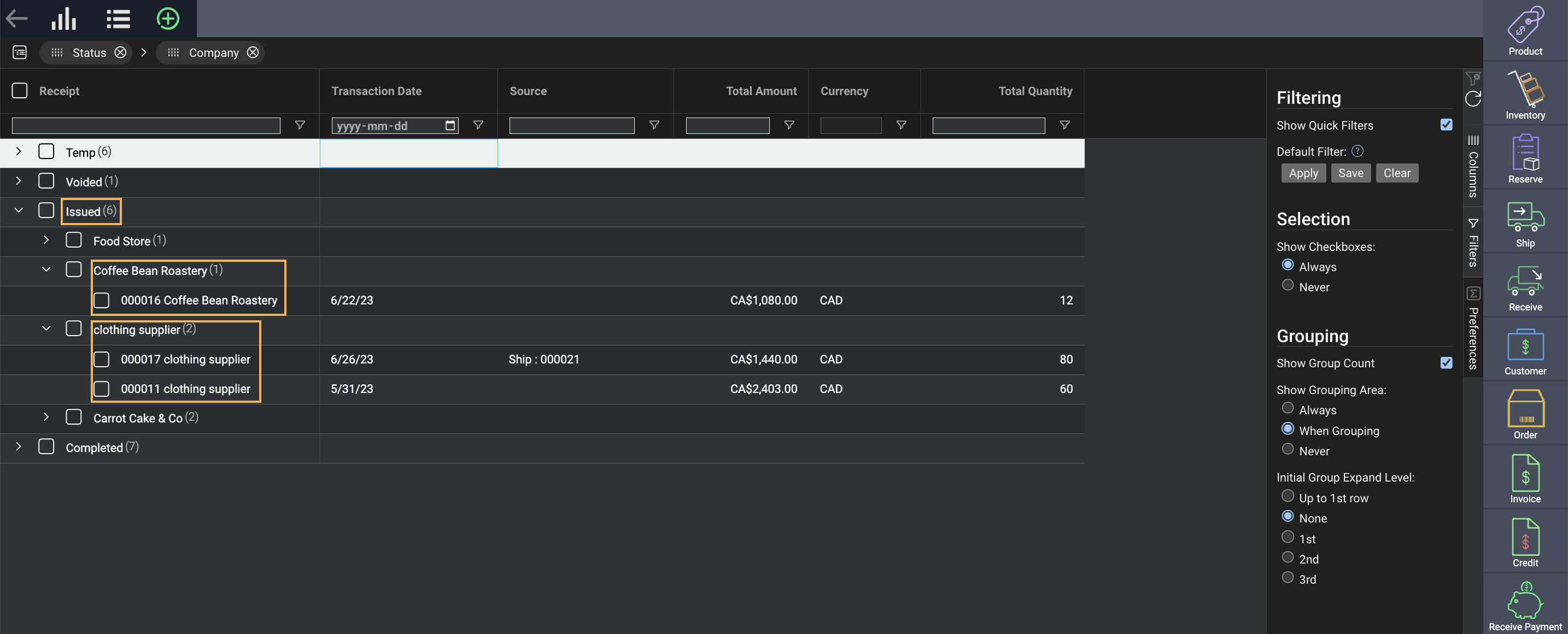This screenshot has height=634, width=1568.
Task: Click the Transaction Date filter funnel icon
Action: (478, 125)
